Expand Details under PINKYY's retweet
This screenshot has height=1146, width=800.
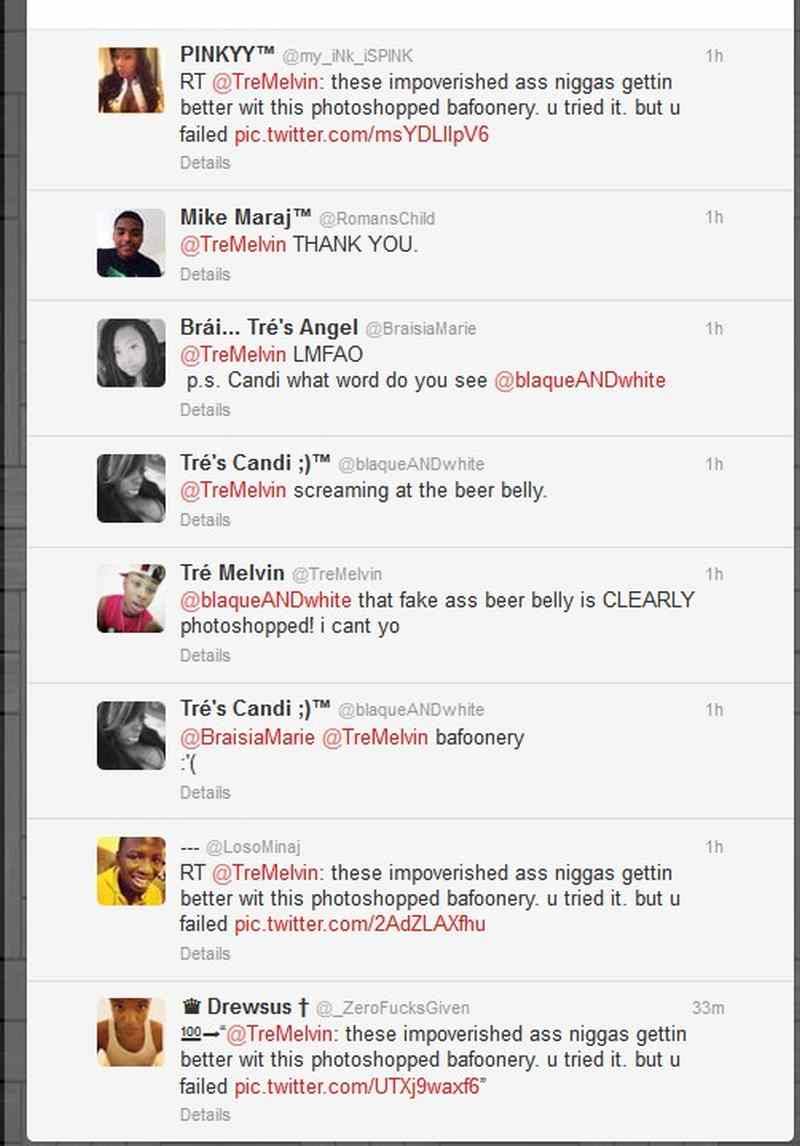[x=205, y=163]
